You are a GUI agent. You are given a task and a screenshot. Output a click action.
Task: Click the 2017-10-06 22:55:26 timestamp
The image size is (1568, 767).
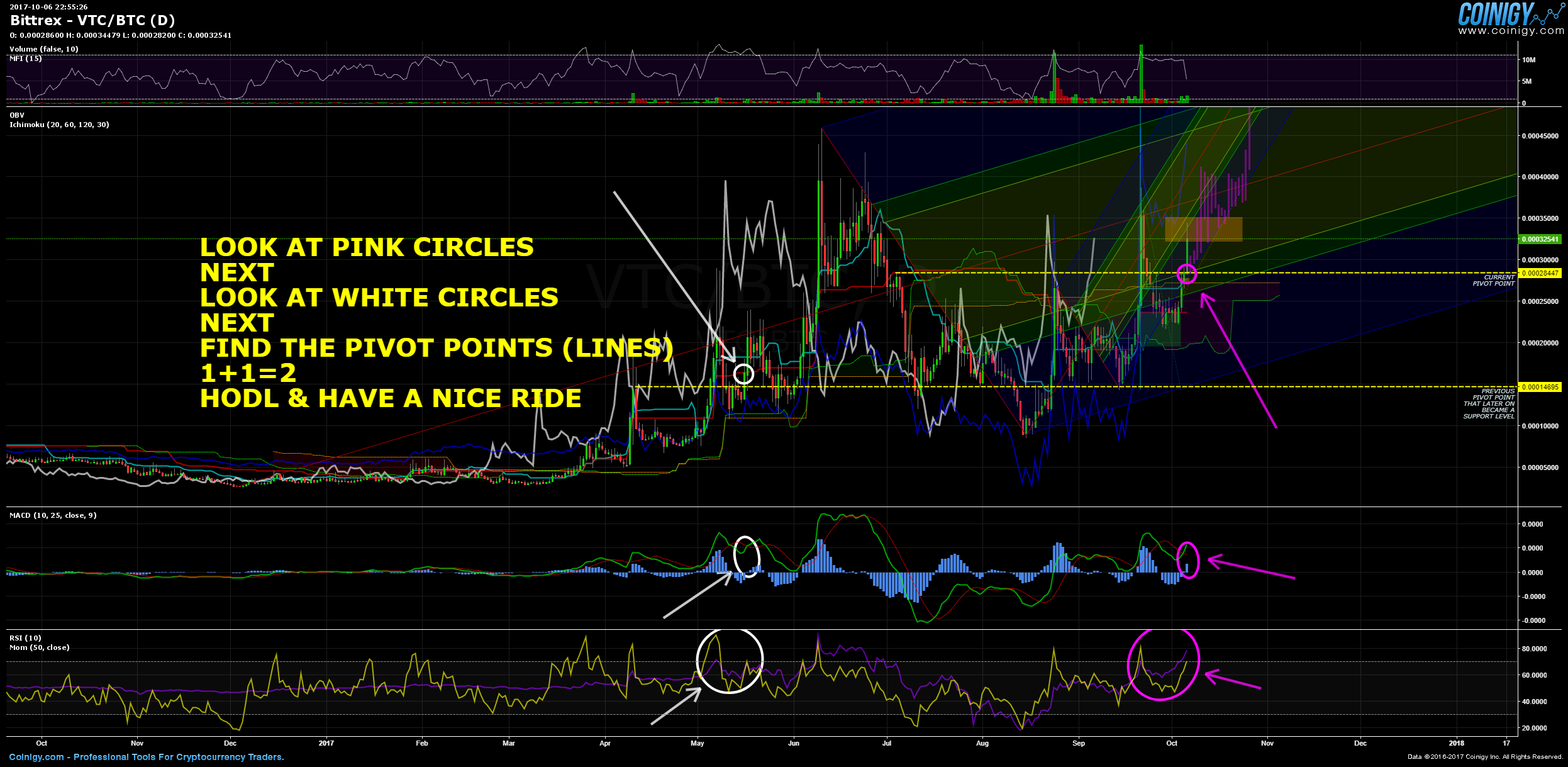[x=48, y=7]
